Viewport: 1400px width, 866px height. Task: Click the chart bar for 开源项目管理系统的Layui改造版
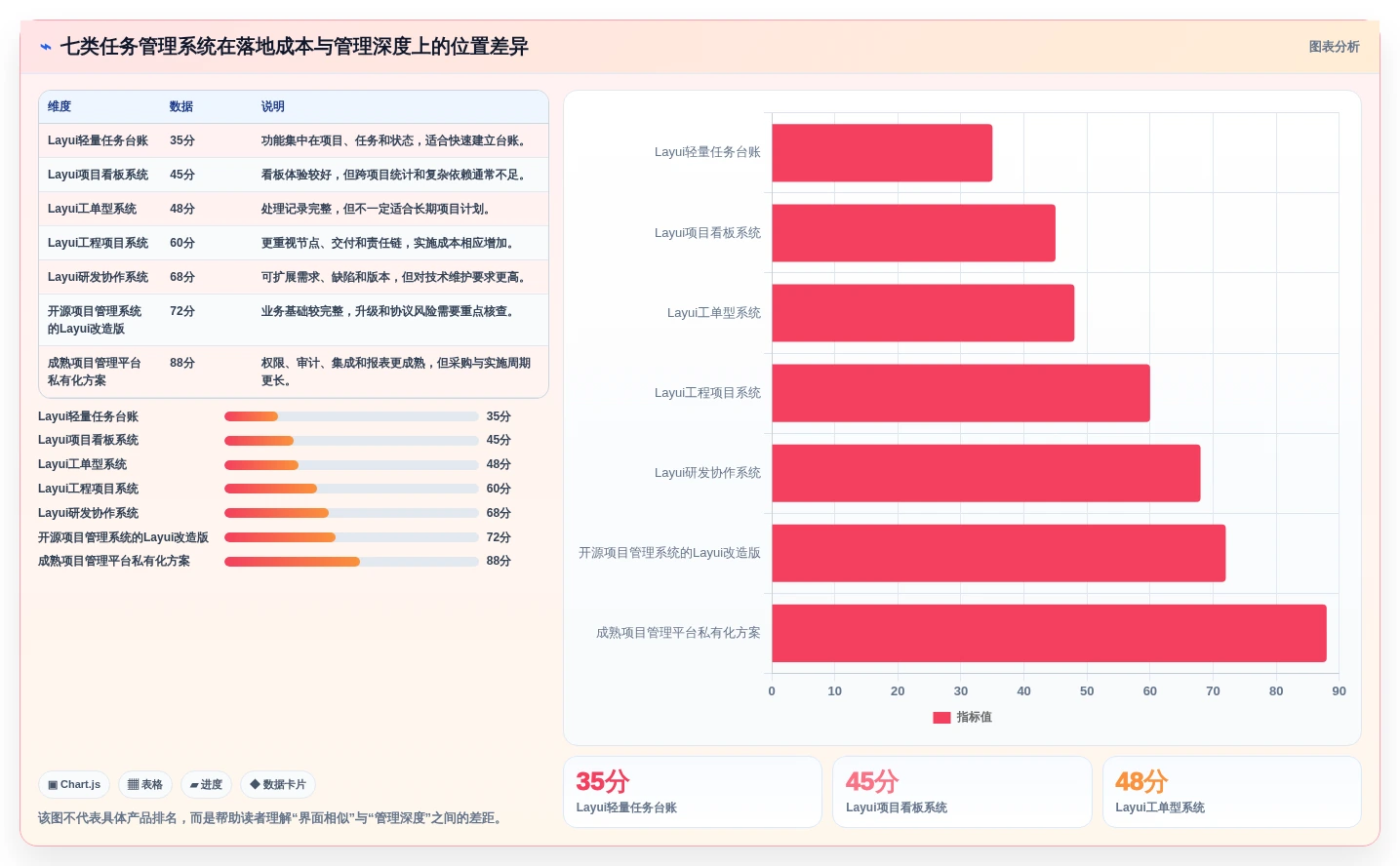[999, 553]
